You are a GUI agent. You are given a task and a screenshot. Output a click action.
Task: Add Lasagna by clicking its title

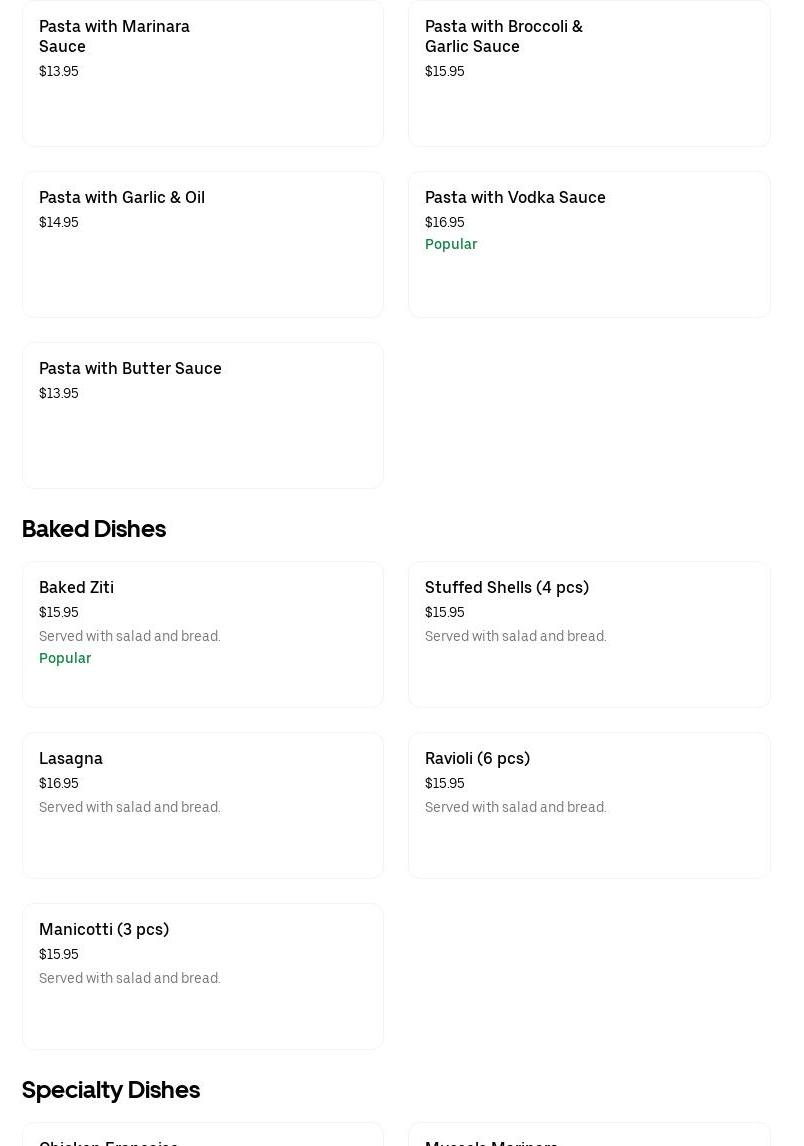(x=71, y=759)
